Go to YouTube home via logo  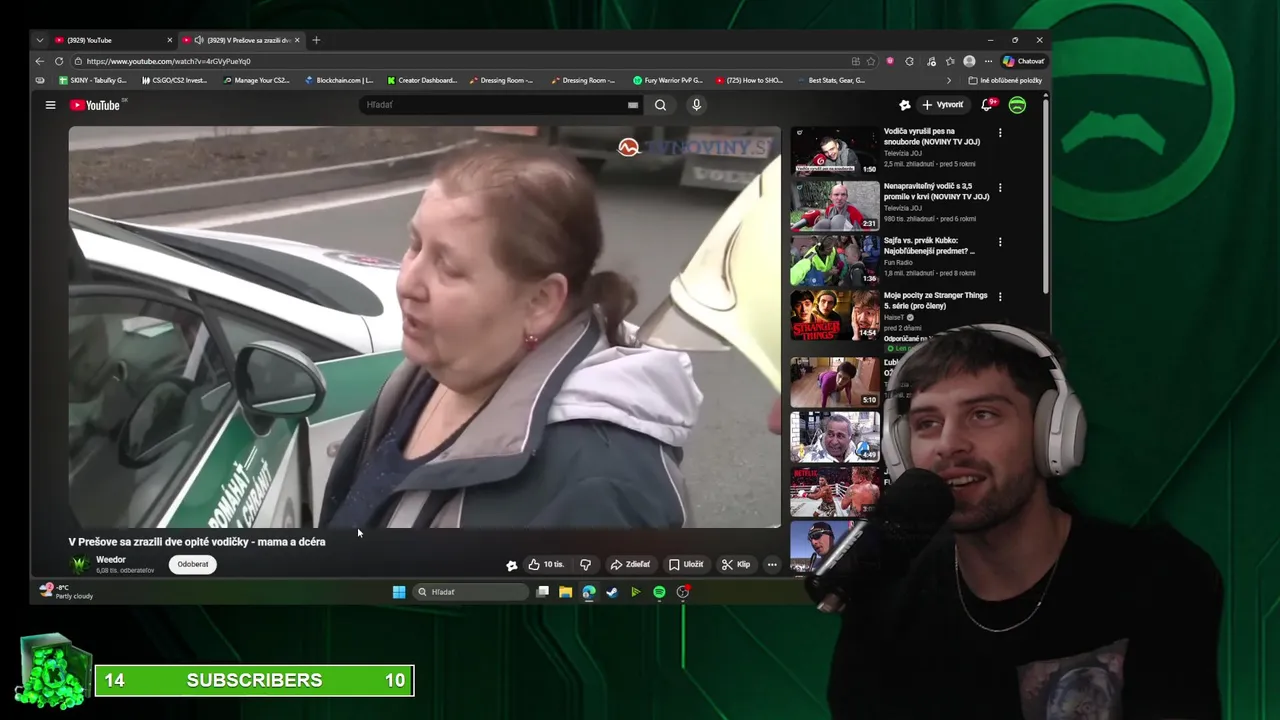pyautogui.click(x=95, y=105)
